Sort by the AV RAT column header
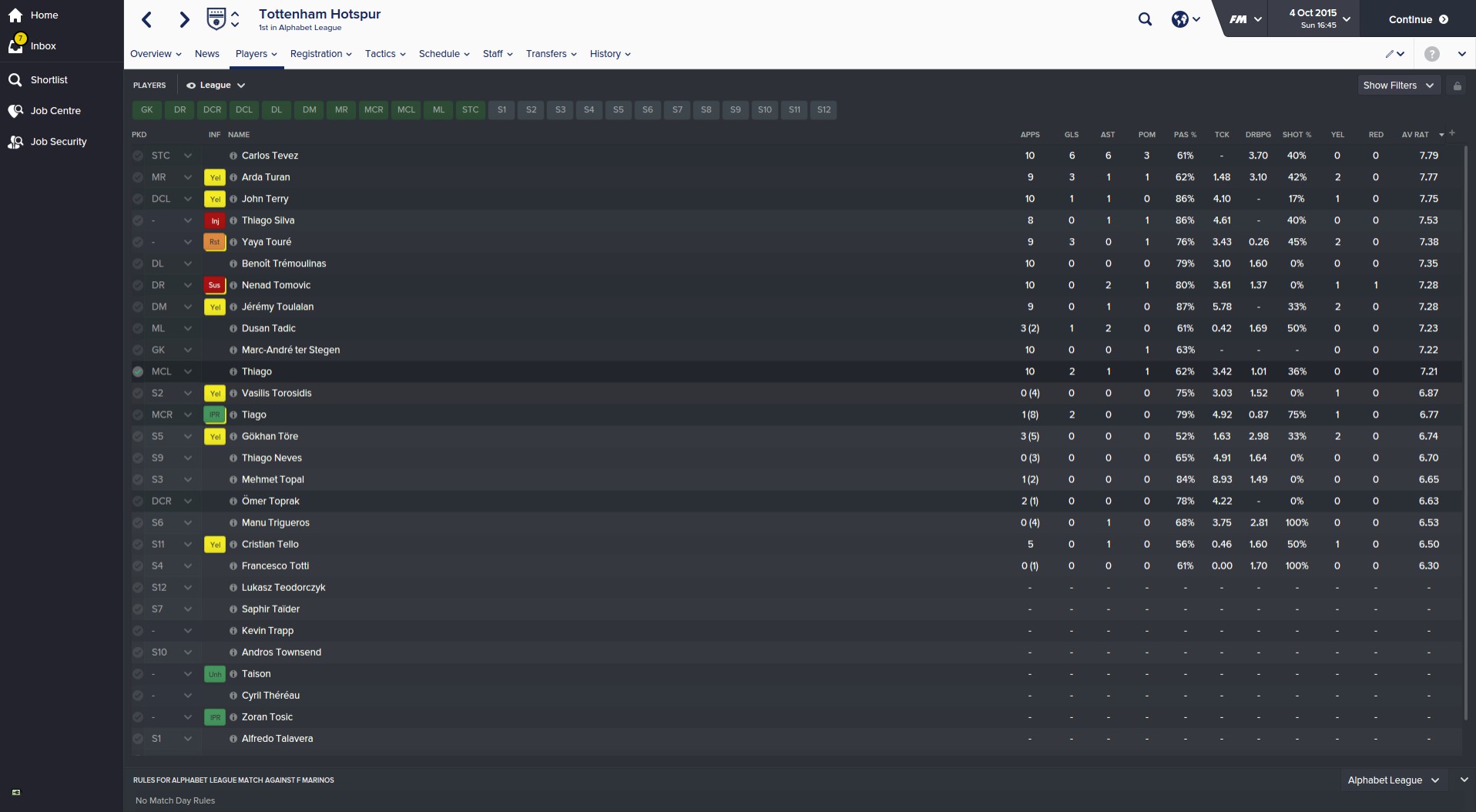The width and height of the screenshot is (1476, 812). click(1415, 135)
